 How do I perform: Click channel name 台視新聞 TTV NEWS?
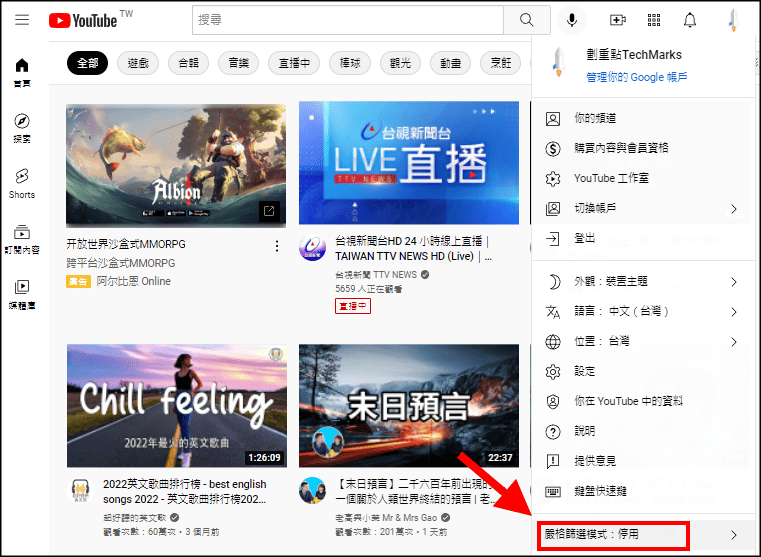[x=376, y=275]
